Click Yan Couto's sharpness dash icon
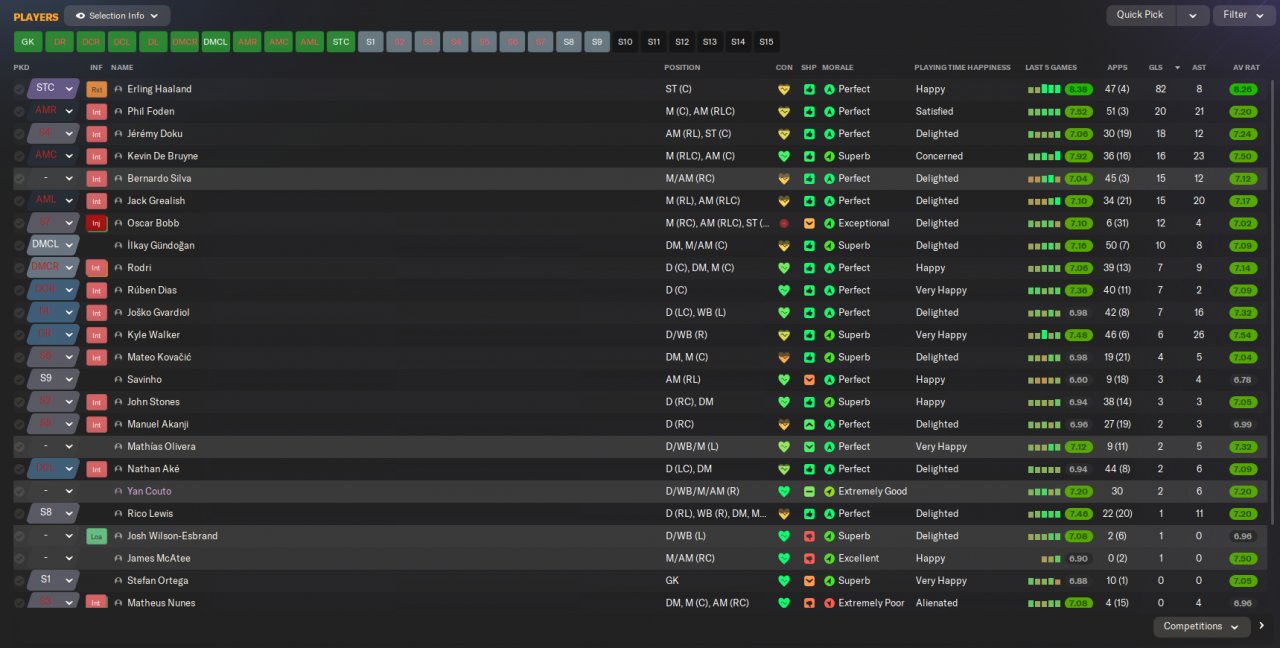This screenshot has width=1280, height=648. (x=809, y=491)
